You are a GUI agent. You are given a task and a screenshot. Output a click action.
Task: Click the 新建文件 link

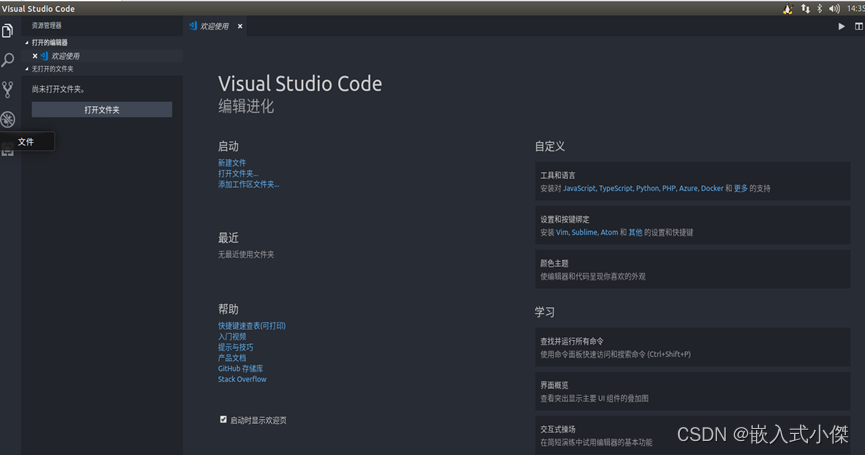pyautogui.click(x=232, y=163)
